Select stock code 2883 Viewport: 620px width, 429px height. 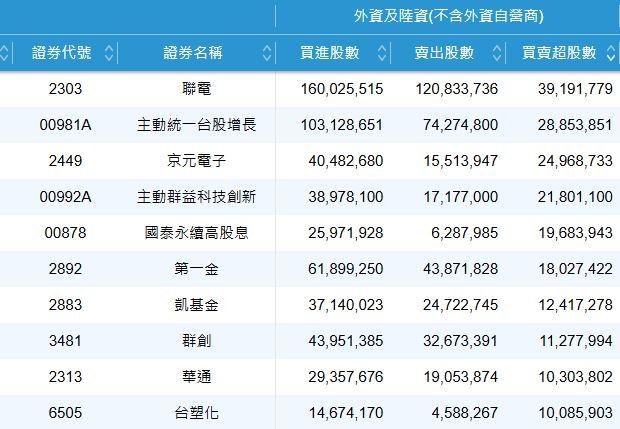66,305
